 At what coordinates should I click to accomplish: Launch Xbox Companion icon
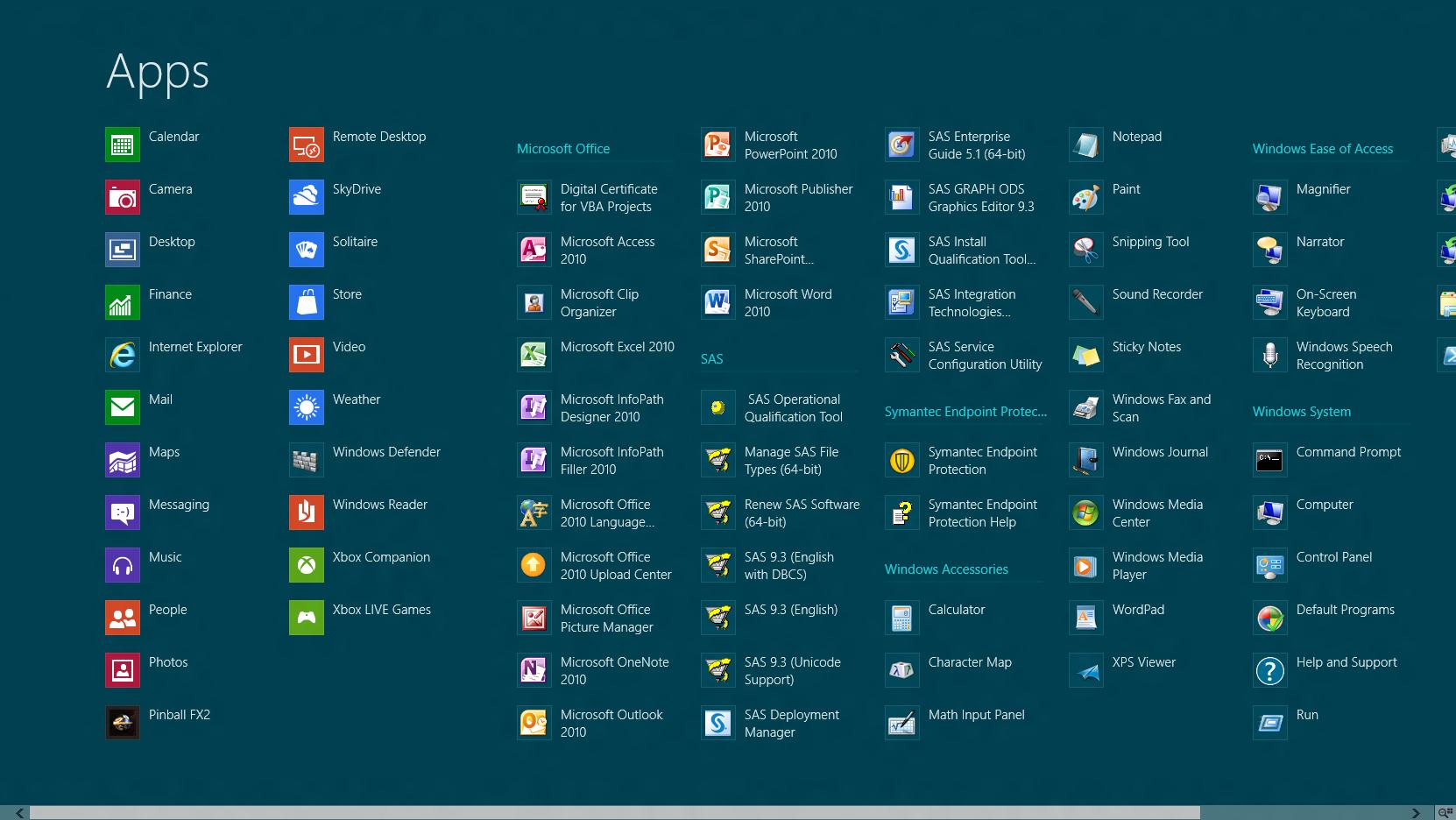tap(307, 565)
